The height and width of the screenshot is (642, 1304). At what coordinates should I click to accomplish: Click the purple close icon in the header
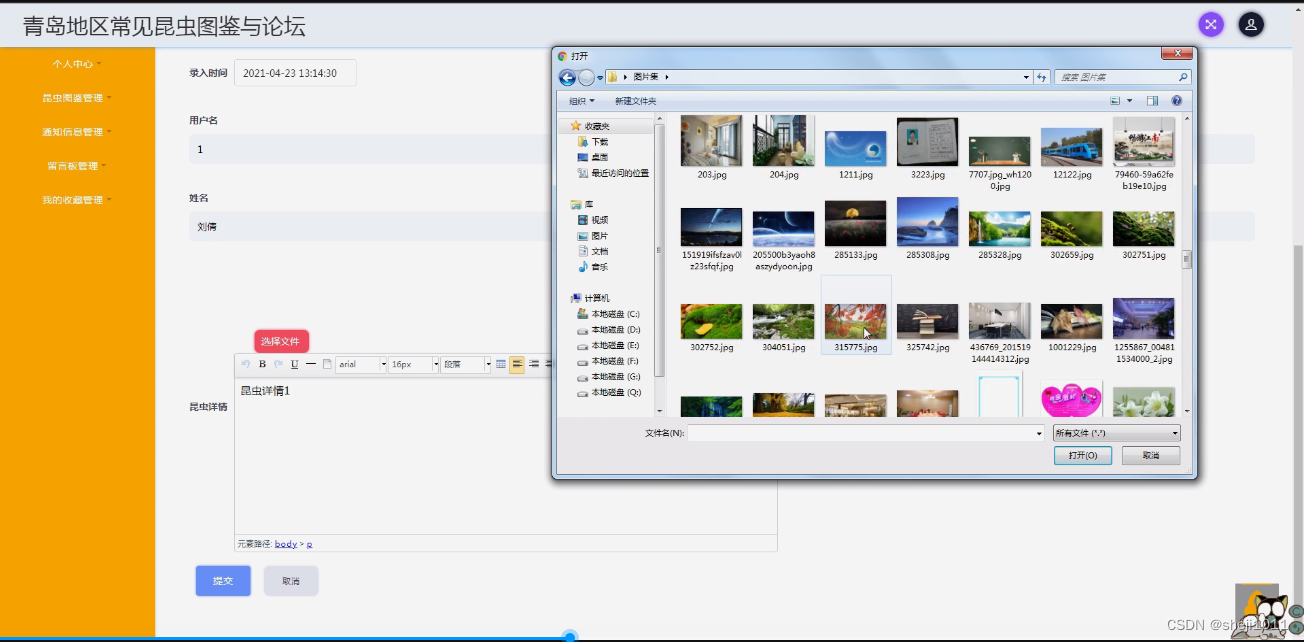1211,23
